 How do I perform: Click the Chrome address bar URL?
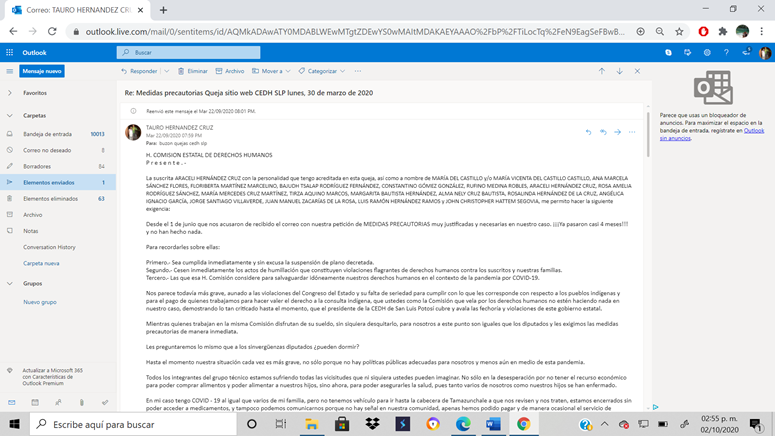tap(355, 32)
